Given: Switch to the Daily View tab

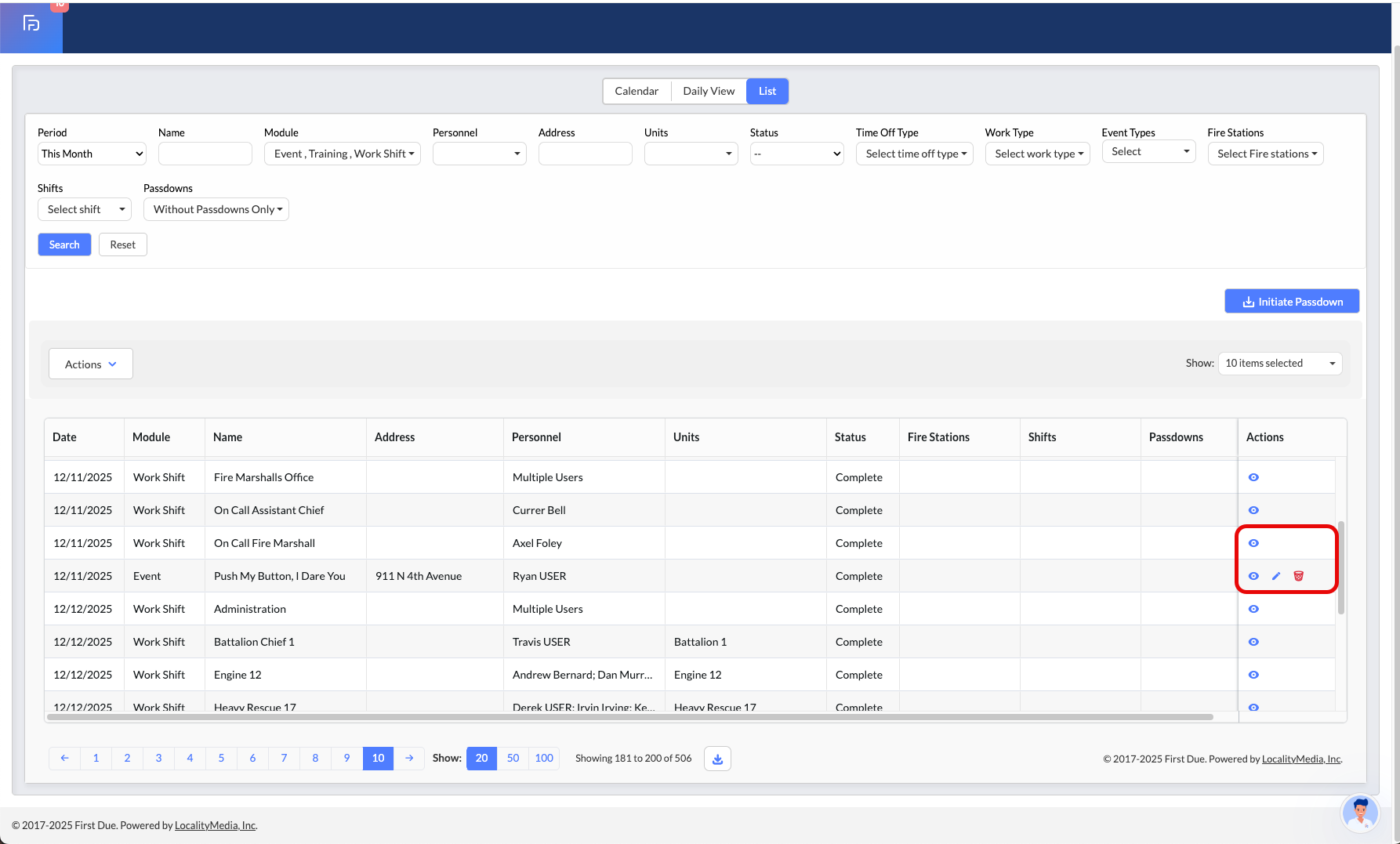Looking at the screenshot, I should click(709, 91).
